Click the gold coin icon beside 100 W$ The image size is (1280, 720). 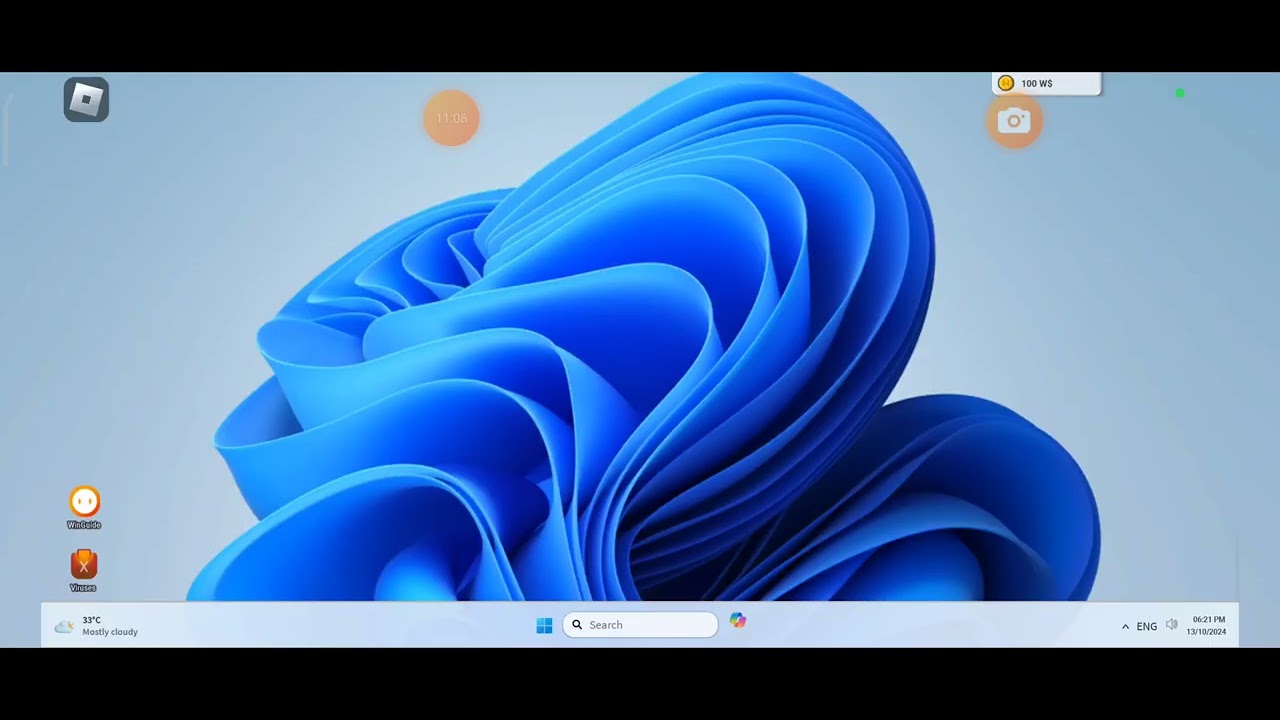tap(1006, 84)
